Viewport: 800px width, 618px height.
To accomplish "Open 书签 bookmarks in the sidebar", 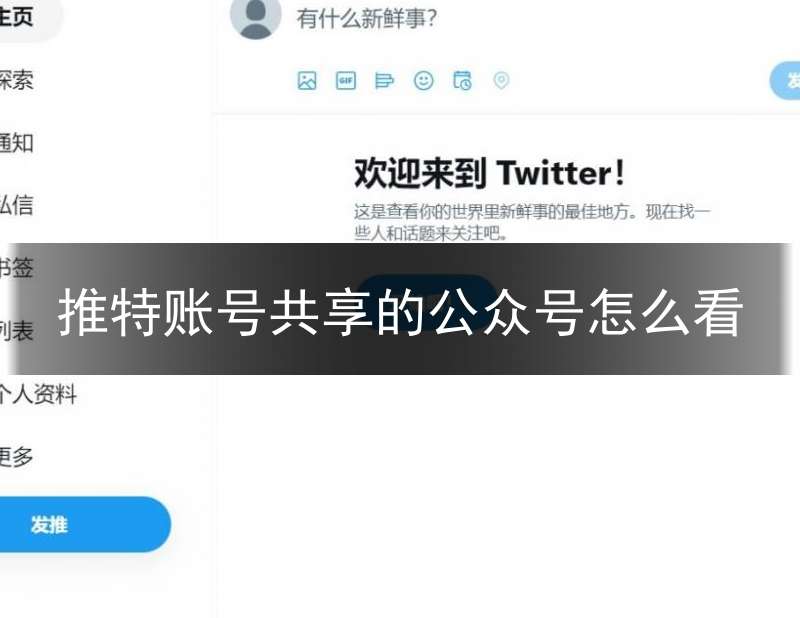I will (16, 268).
